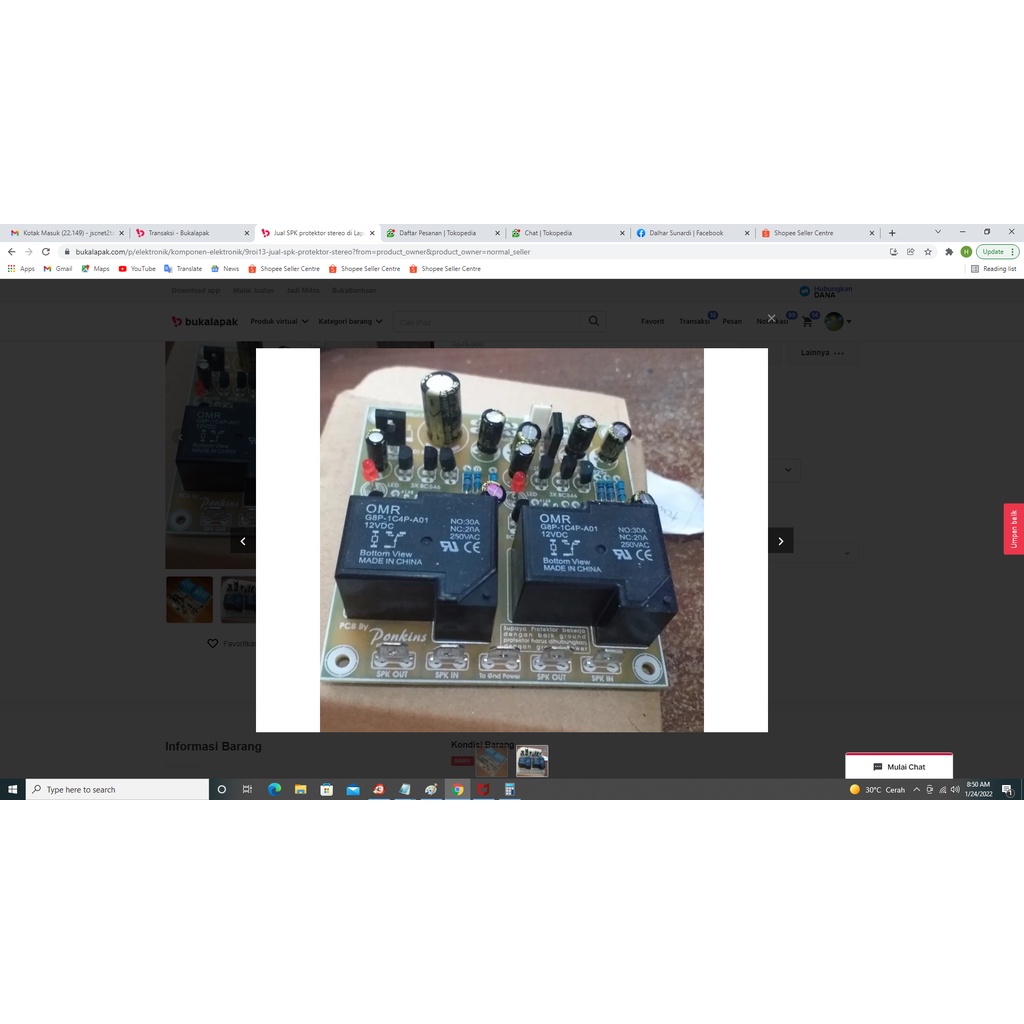Click the Share page icon
The height and width of the screenshot is (1024, 1024).
click(x=910, y=251)
